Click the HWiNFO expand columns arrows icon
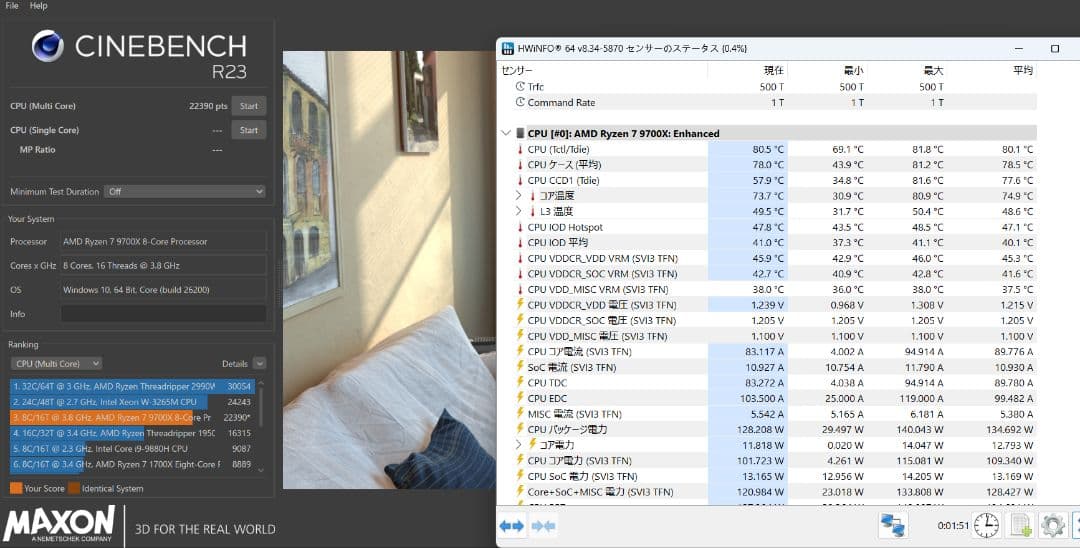 coord(511,526)
